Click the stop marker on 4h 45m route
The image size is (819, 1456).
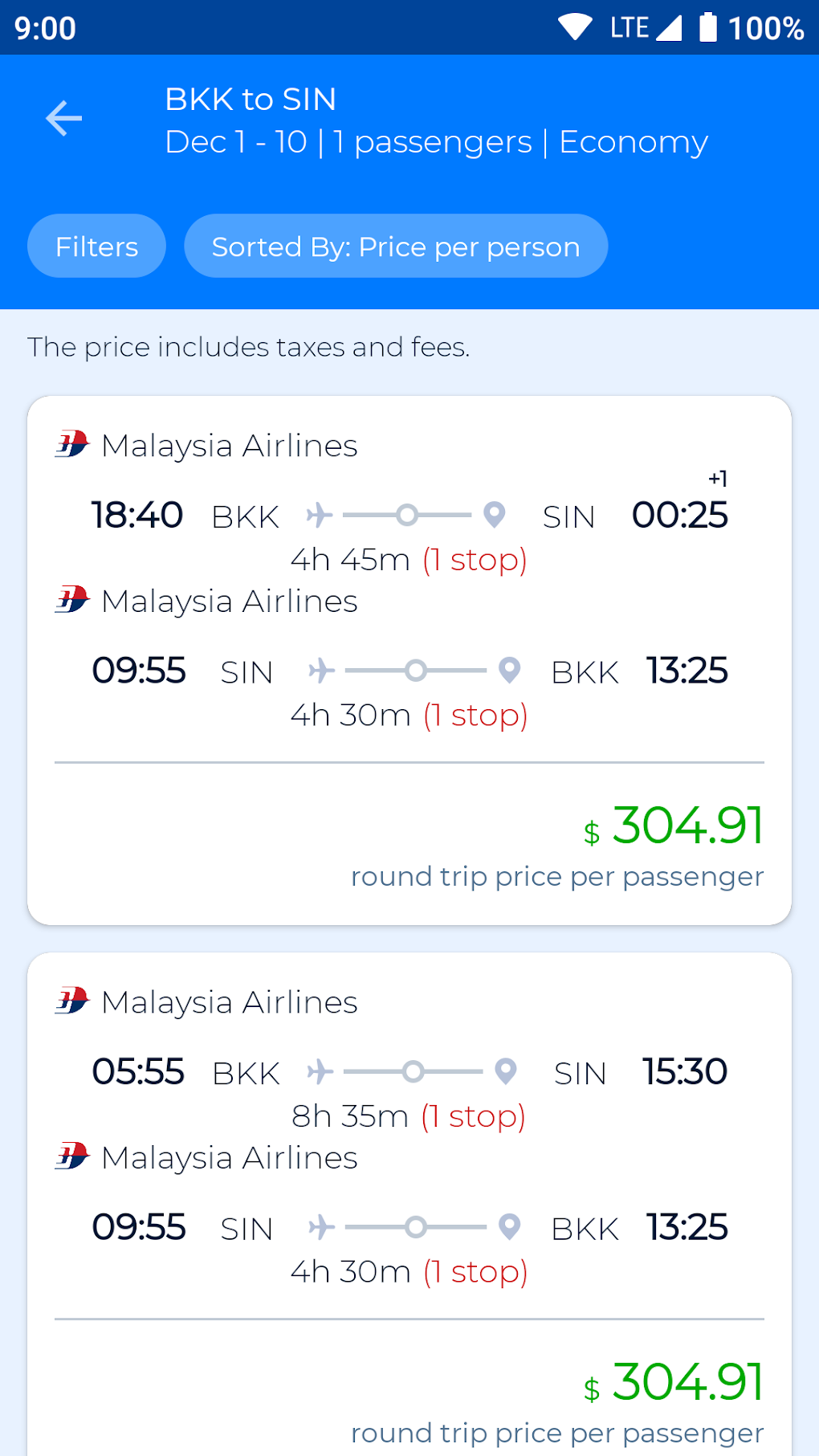(408, 515)
